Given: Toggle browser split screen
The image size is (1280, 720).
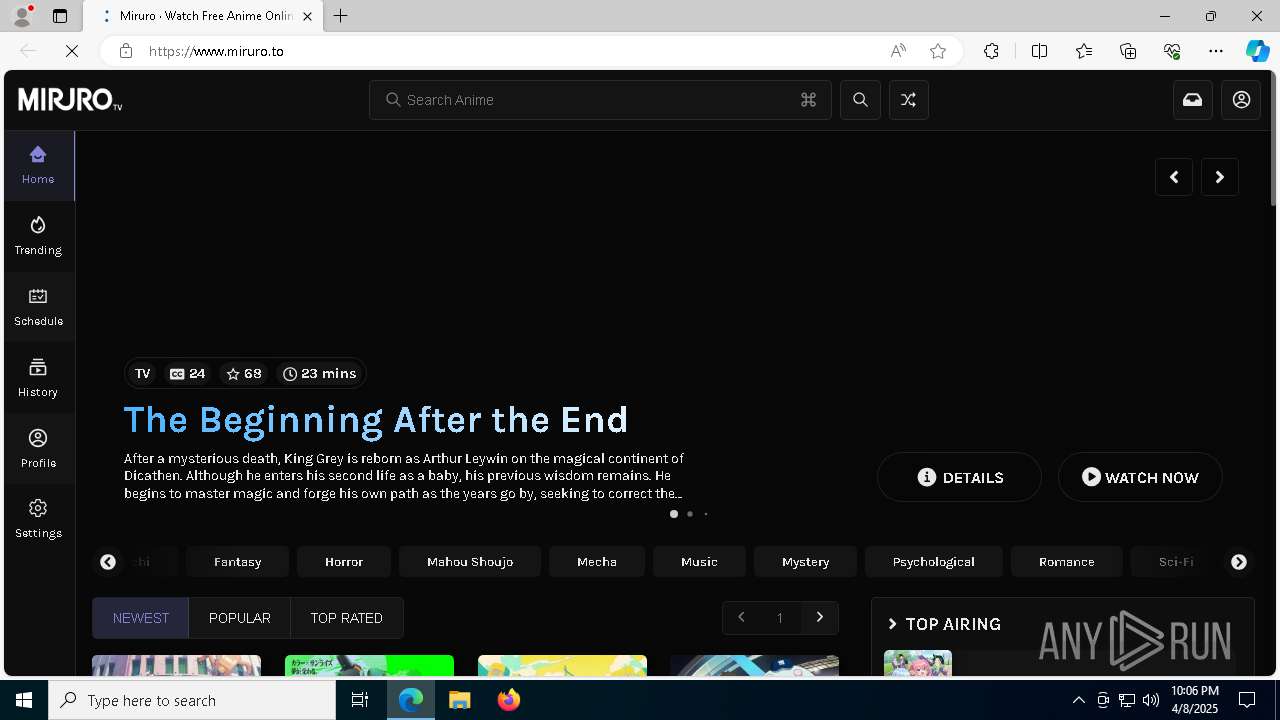Looking at the screenshot, I should point(1039,51).
